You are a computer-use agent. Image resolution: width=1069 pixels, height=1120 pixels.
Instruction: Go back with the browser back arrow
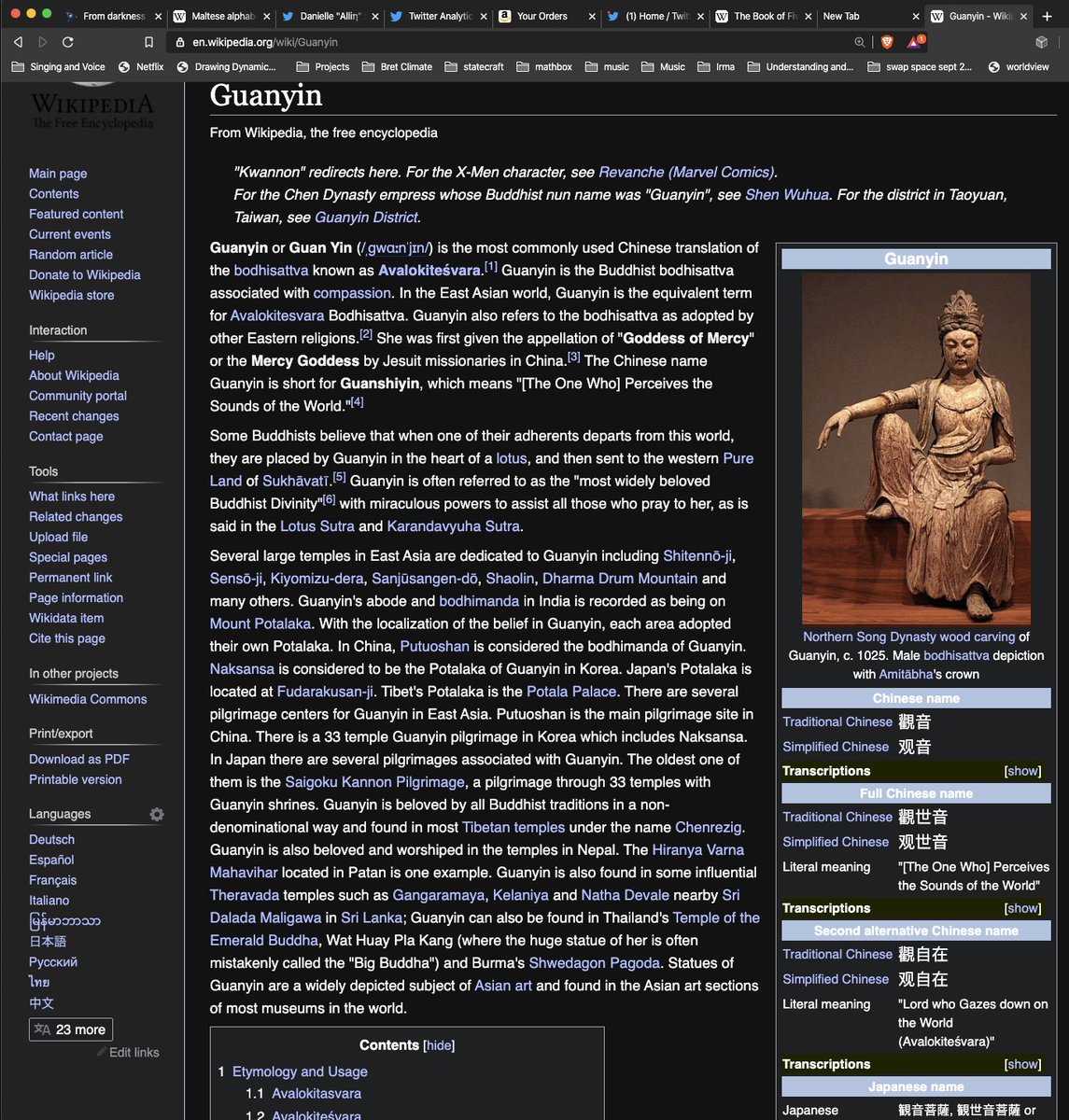(18, 42)
